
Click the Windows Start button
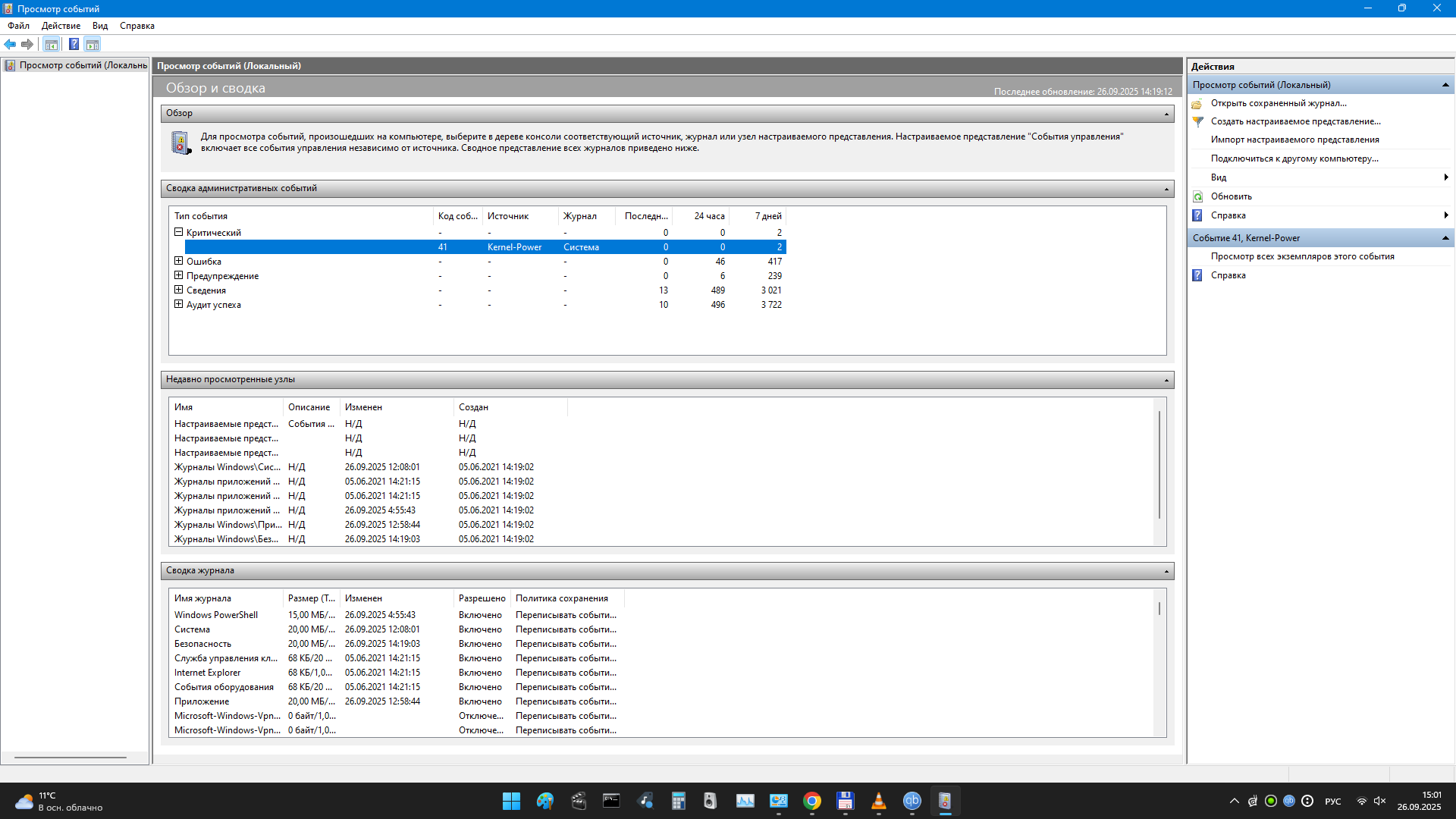511,801
